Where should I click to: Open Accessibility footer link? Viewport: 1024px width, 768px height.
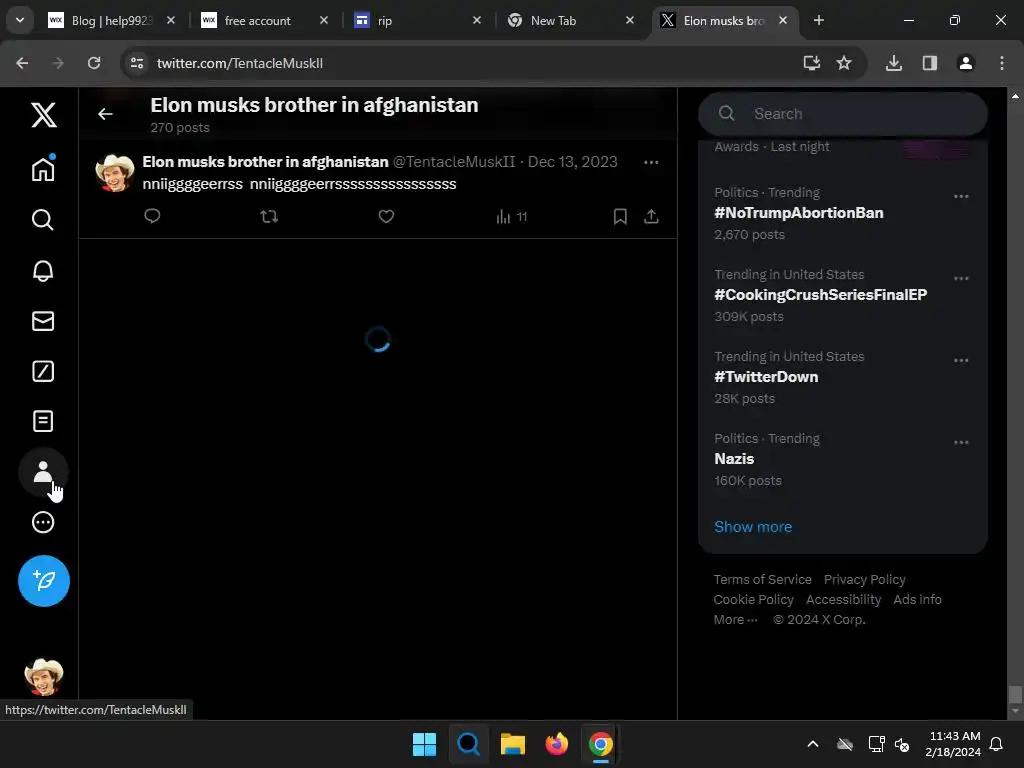click(843, 600)
